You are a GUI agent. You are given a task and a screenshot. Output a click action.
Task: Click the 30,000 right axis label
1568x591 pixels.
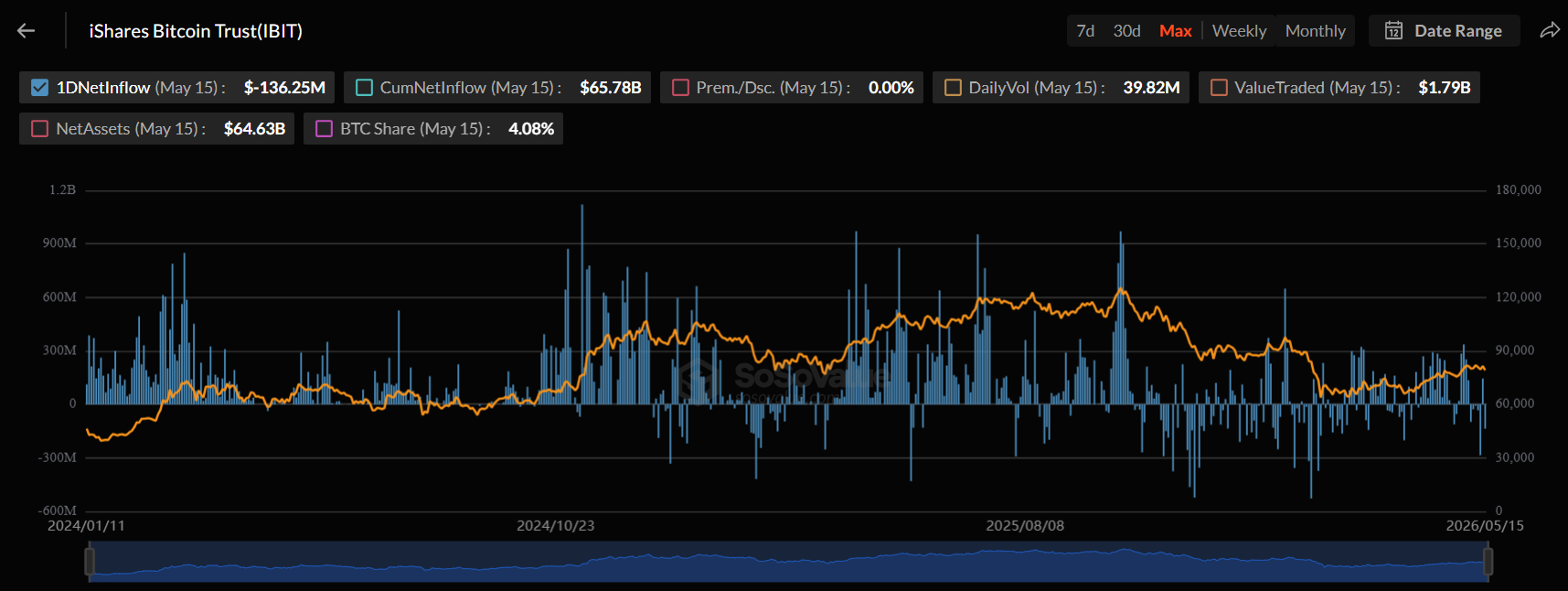point(1515,457)
